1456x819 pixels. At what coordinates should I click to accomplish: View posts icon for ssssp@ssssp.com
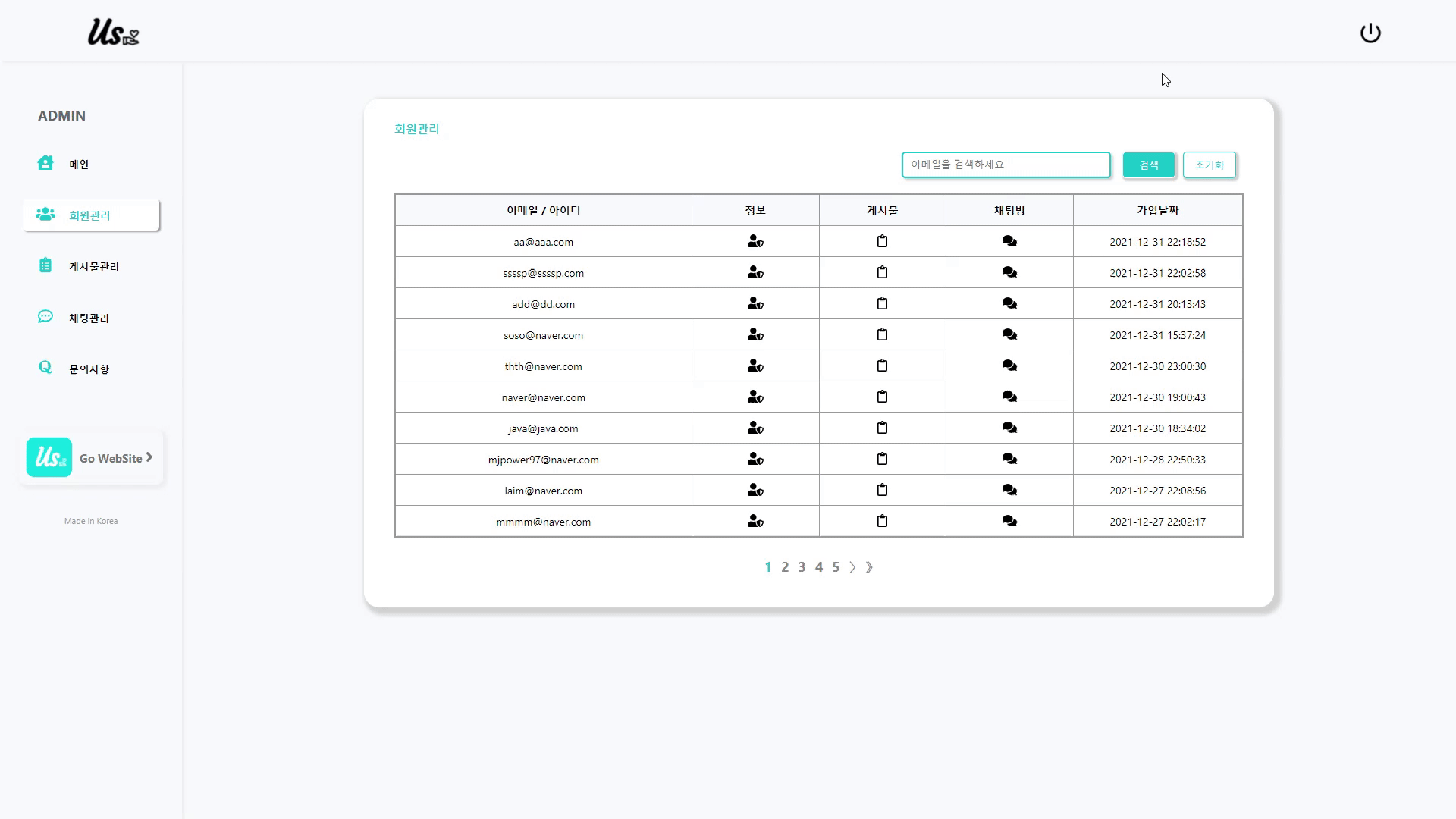(882, 272)
